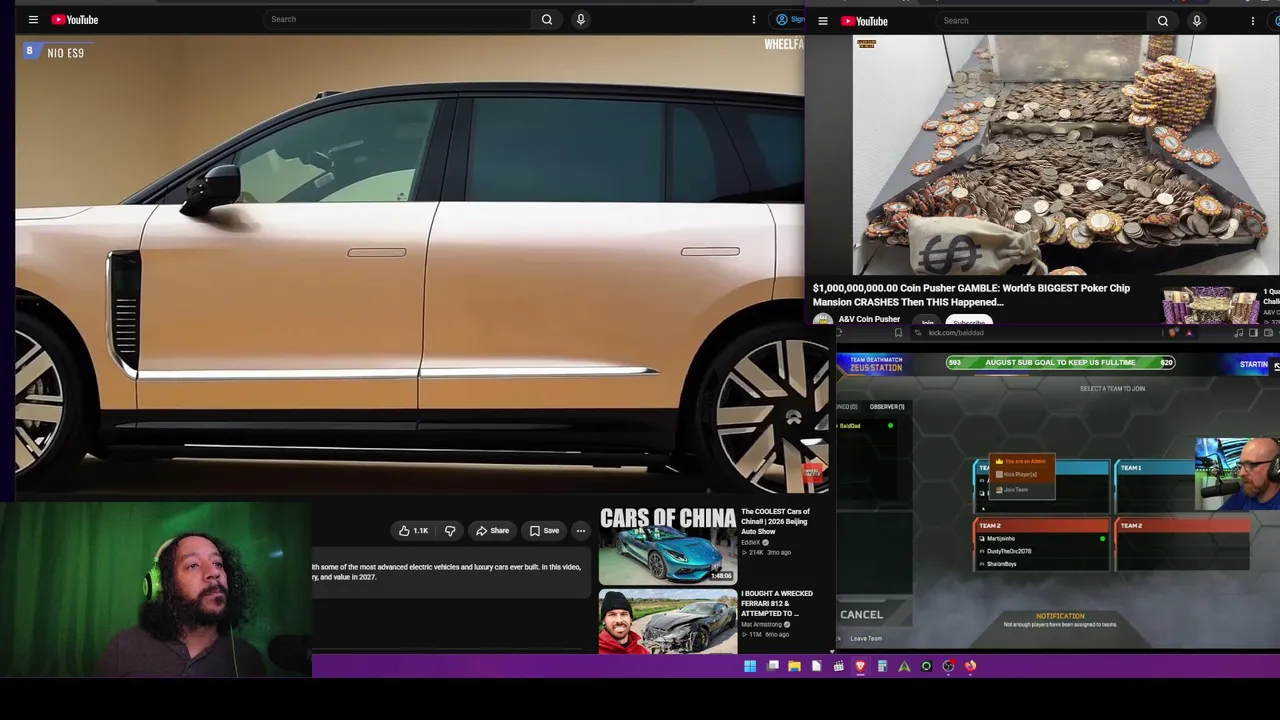The image size is (1280, 720).
Task: Dislike the NIO ES9 video
Action: coord(450,531)
